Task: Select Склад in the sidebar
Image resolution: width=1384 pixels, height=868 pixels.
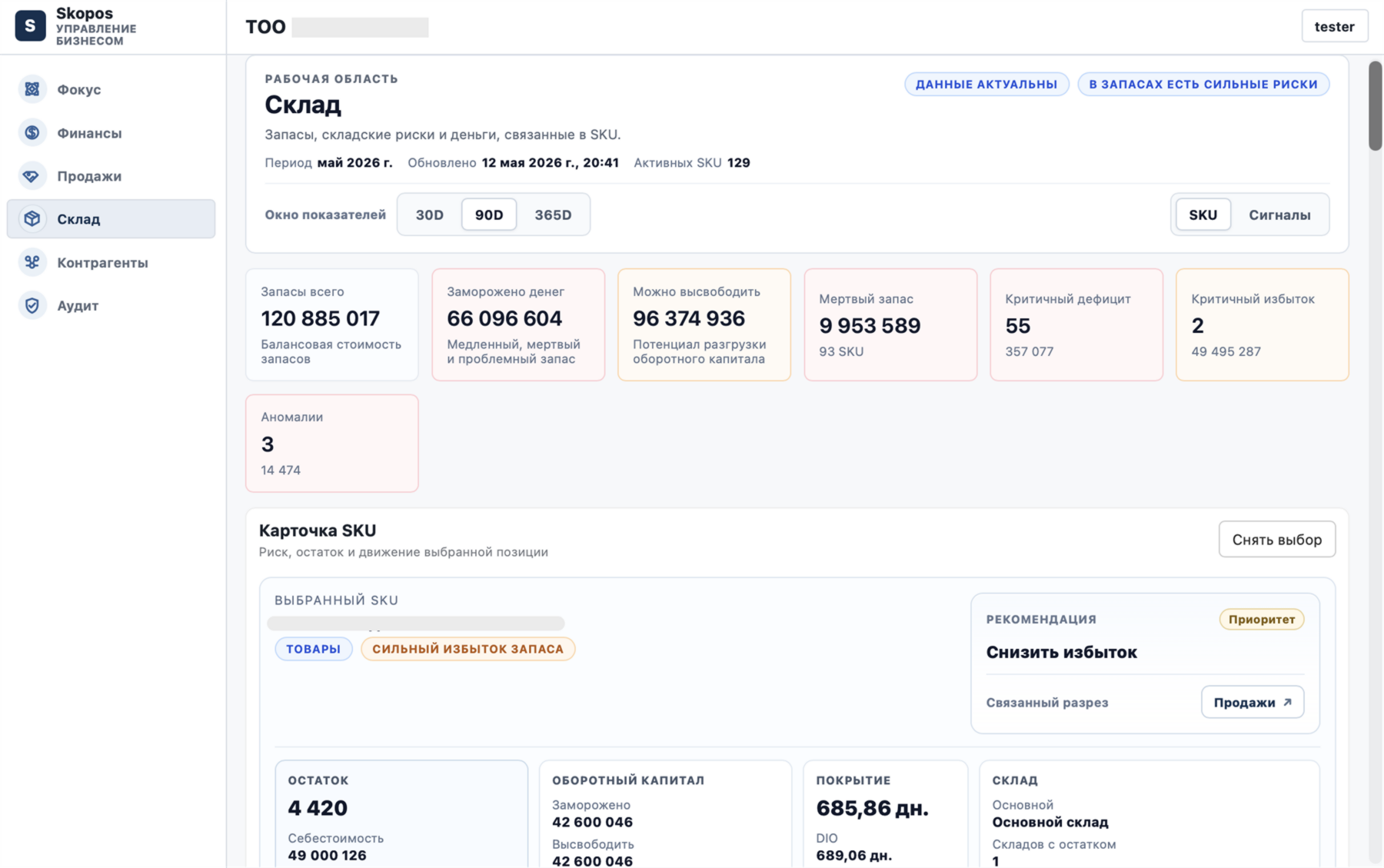Action: pos(111,219)
